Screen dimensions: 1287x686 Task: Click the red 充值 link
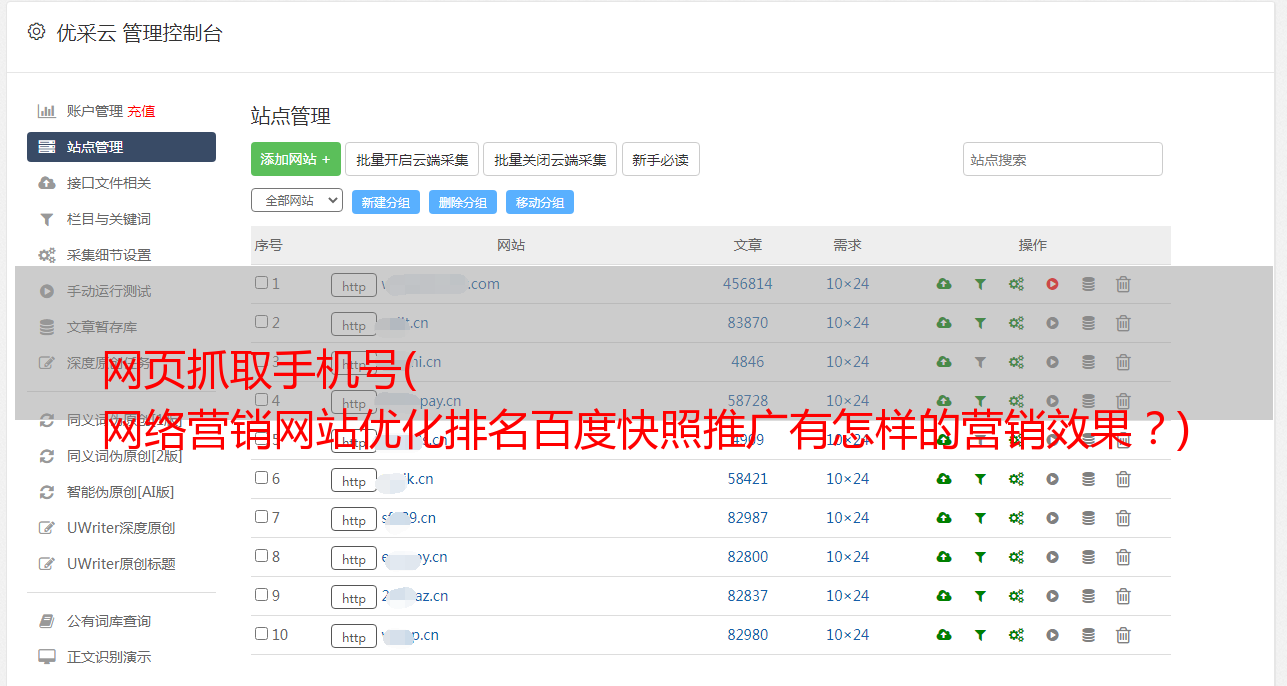[141, 111]
